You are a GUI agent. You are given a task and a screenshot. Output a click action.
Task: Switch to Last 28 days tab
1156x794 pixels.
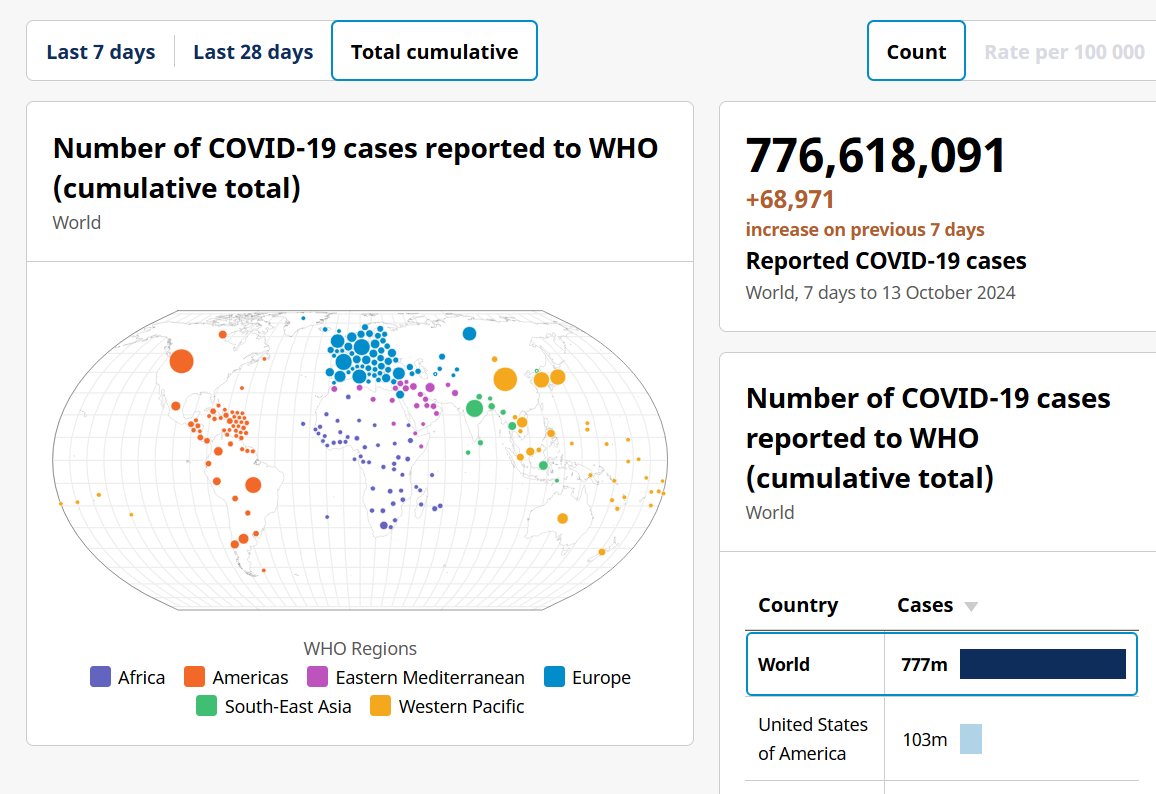253,52
